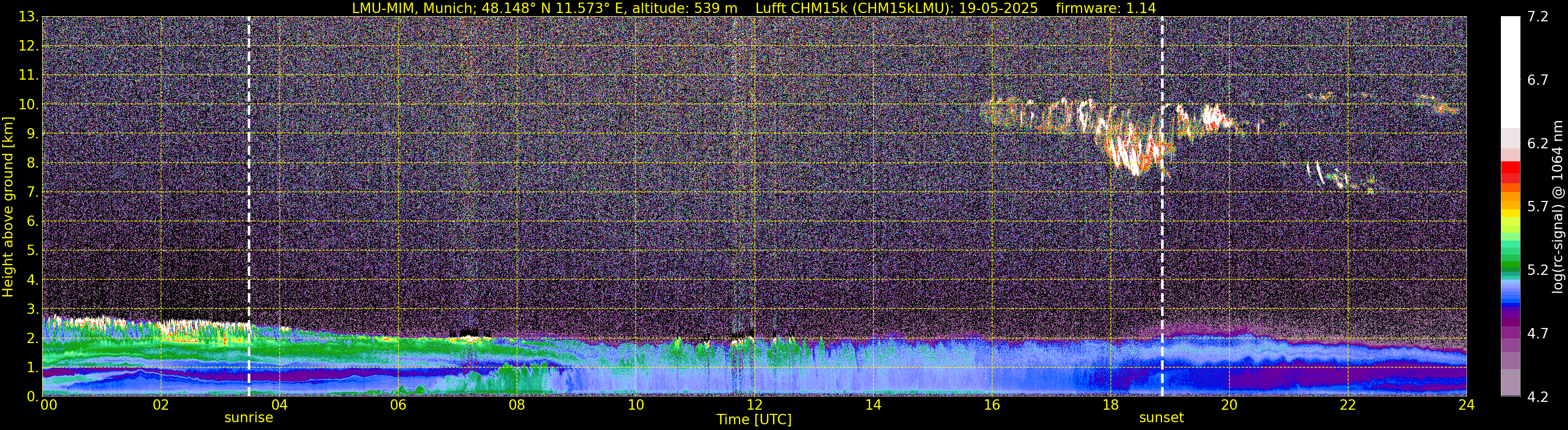Click the colorbar '6.2' value label

tap(1538, 144)
